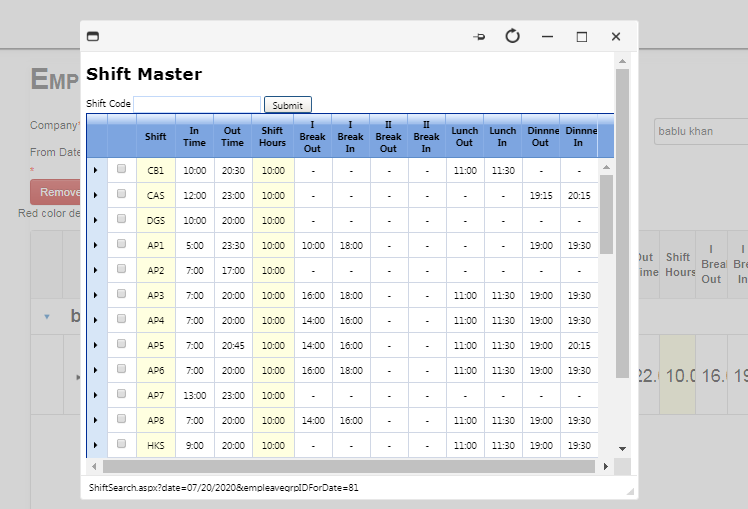Tick the checkbox for shift AP5

122,343
